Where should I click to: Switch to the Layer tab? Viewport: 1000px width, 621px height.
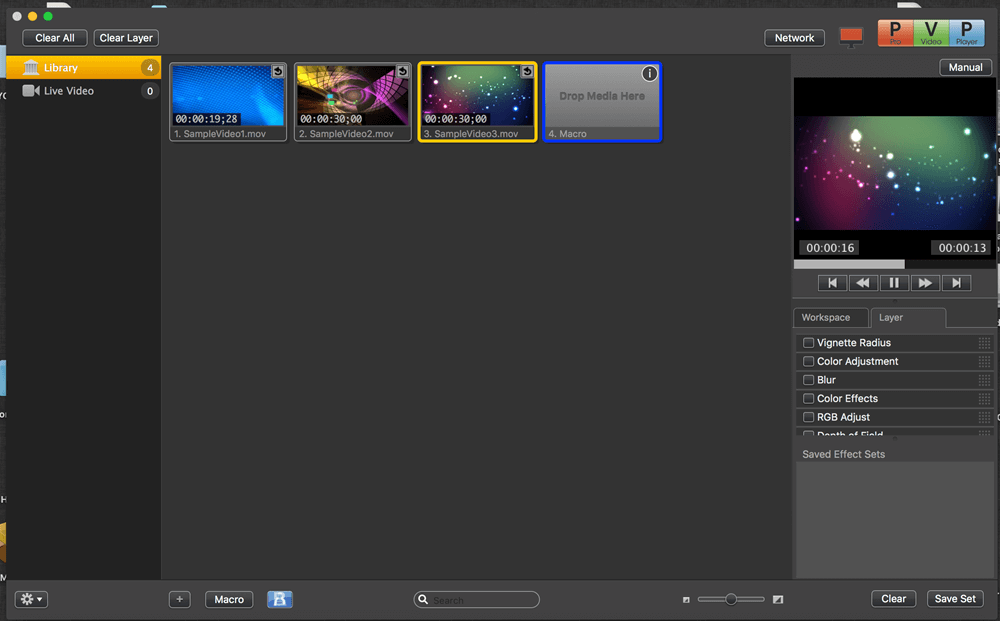[908, 318]
